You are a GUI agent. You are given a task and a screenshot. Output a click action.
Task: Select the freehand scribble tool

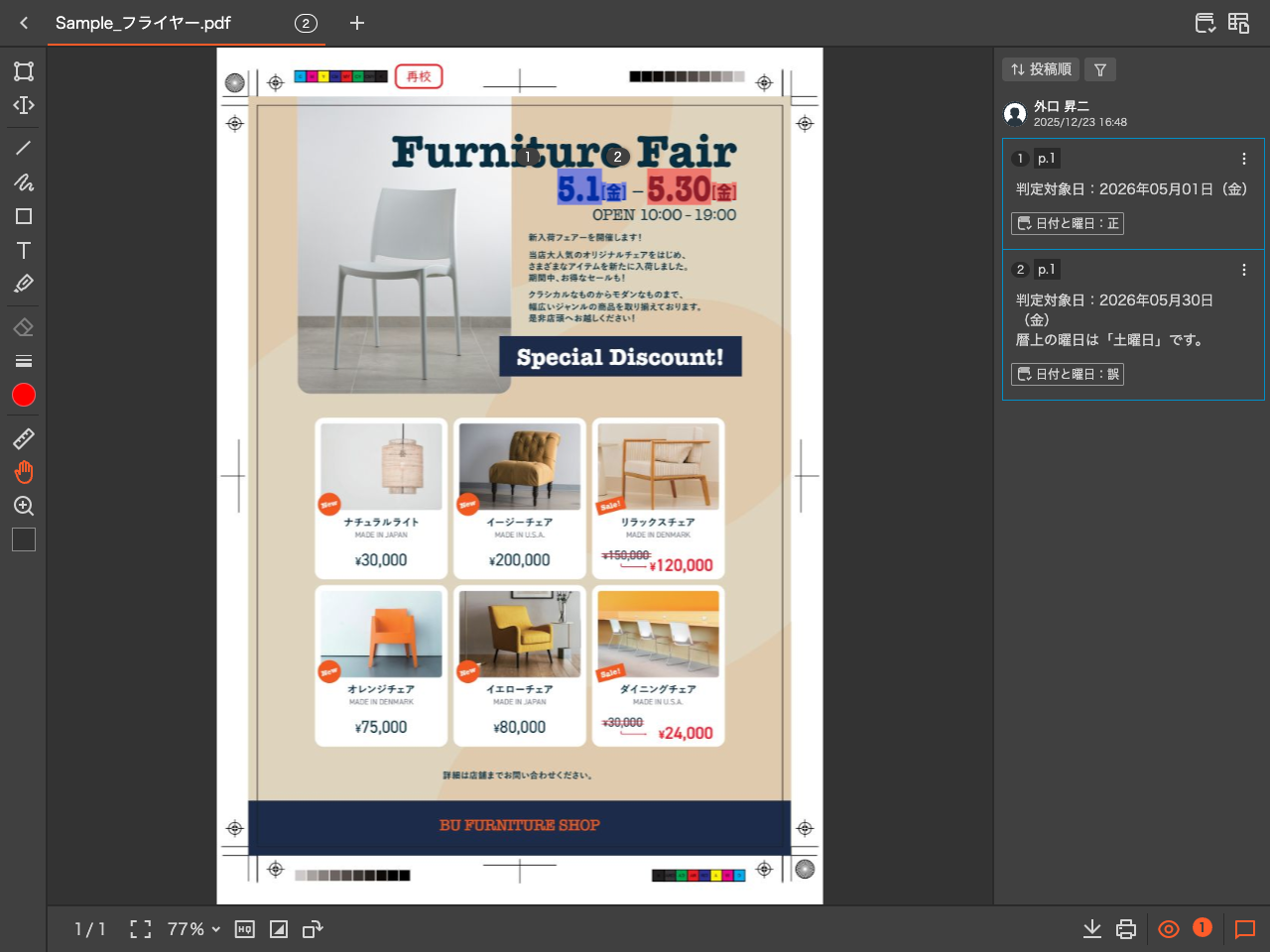coord(24,182)
